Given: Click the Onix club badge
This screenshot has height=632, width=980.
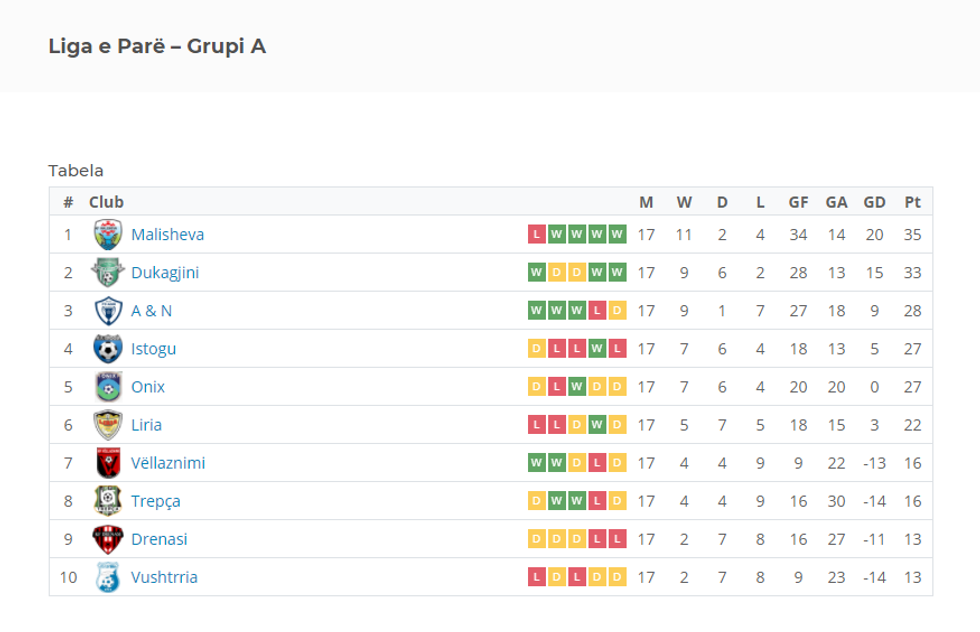Looking at the screenshot, I should pos(107,386).
